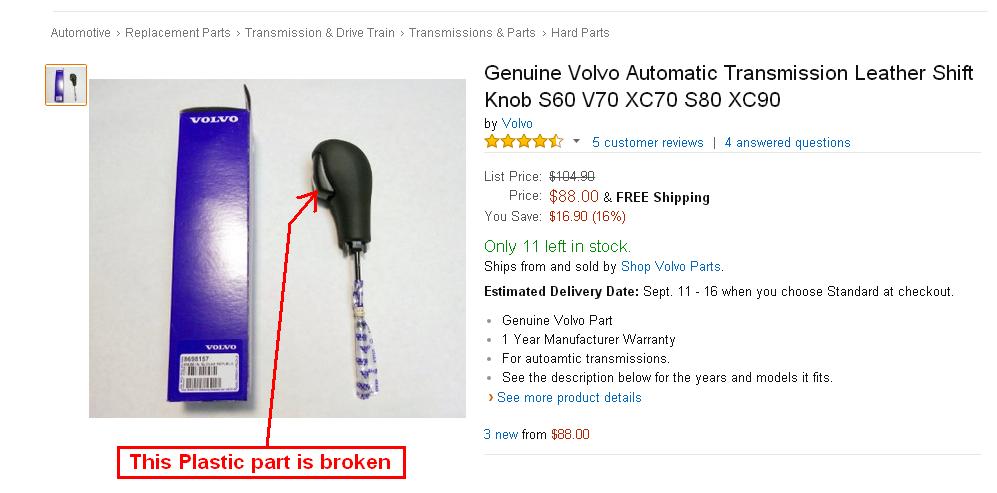Click the star rating icons
The width and height of the screenshot is (997, 493).
pyautogui.click(x=523, y=142)
